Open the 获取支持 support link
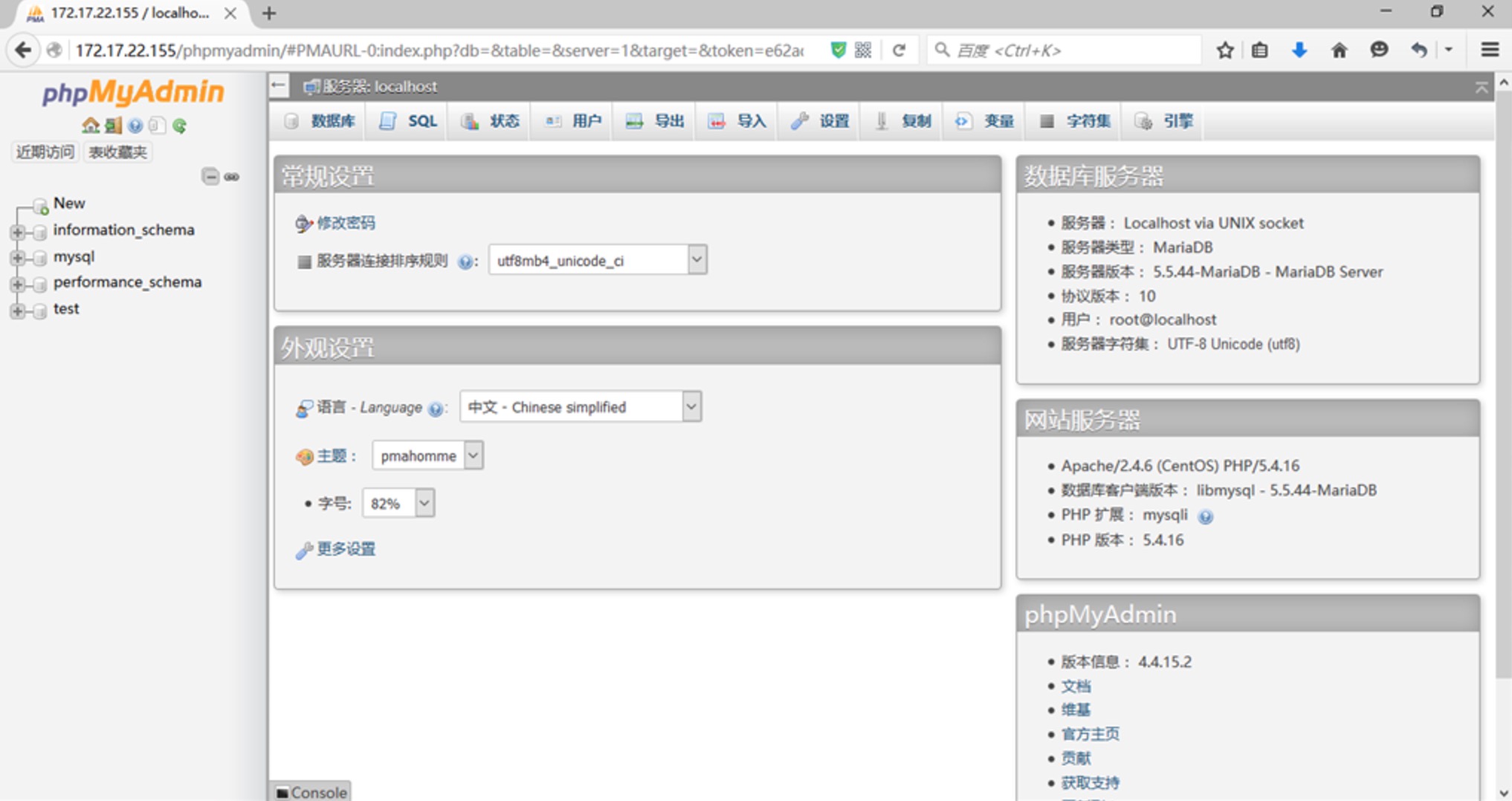 [x=1090, y=782]
